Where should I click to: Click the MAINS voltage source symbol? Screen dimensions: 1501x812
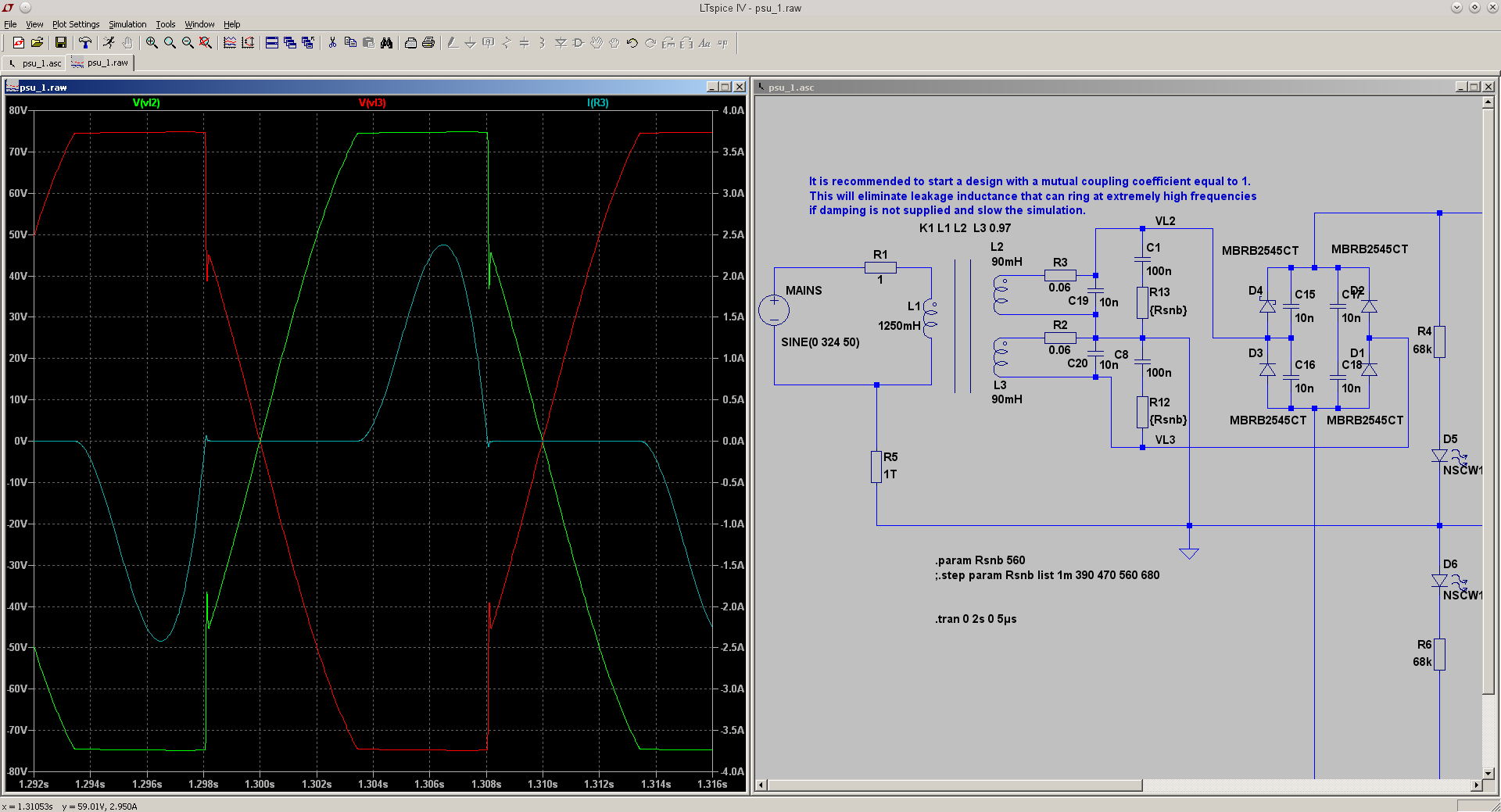774,310
